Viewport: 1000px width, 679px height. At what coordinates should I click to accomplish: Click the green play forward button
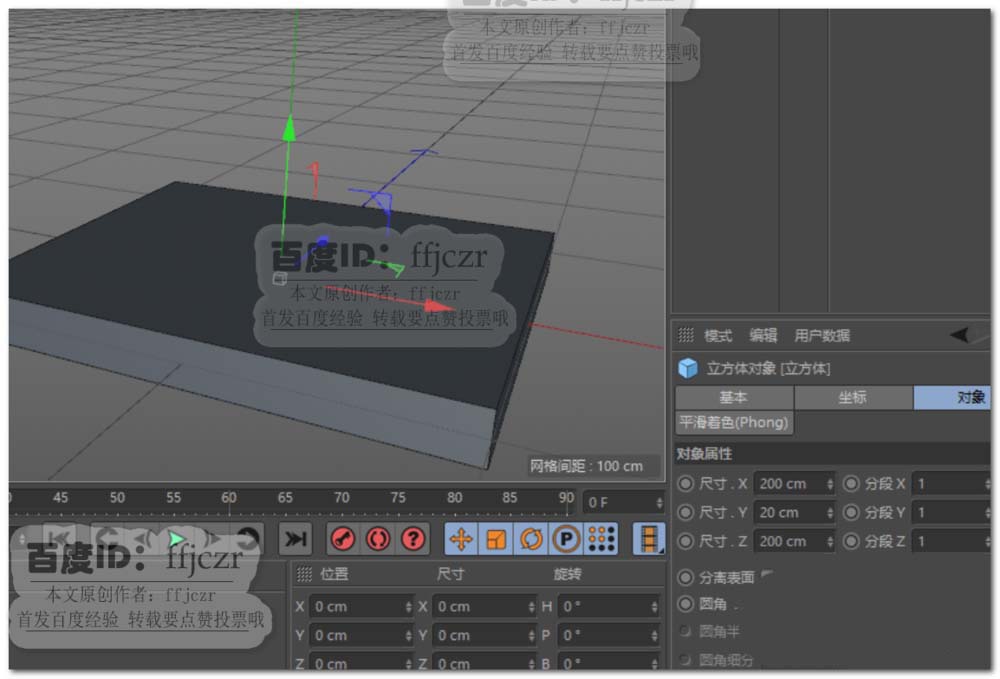point(177,539)
